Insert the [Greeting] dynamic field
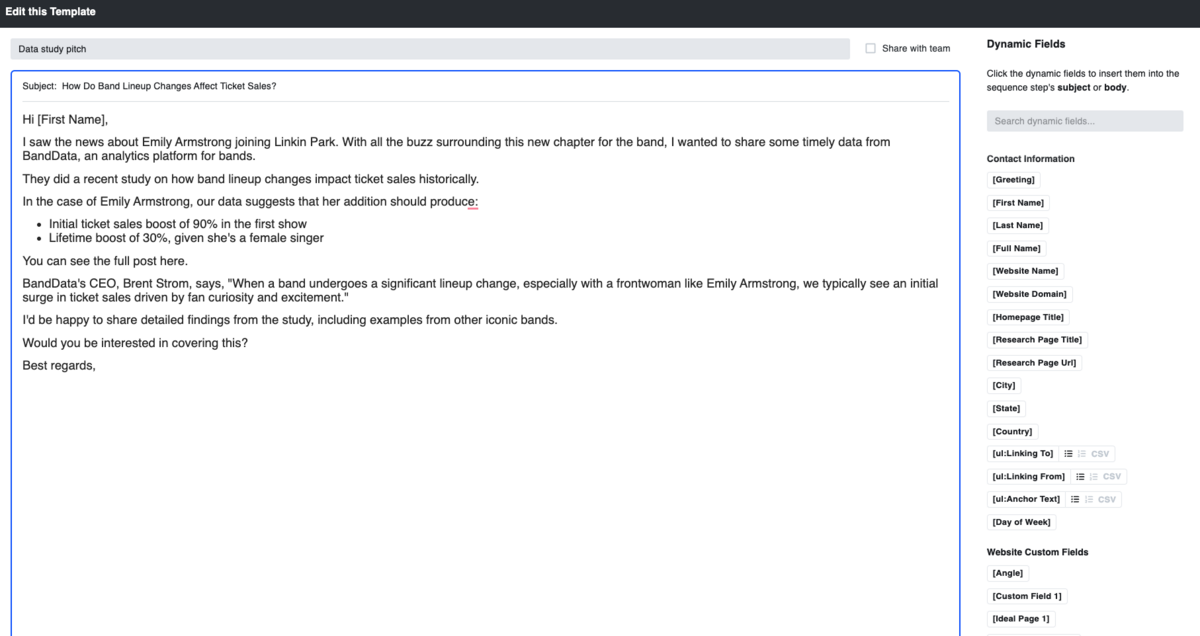The width and height of the screenshot is (1200, 636). 1013,180
